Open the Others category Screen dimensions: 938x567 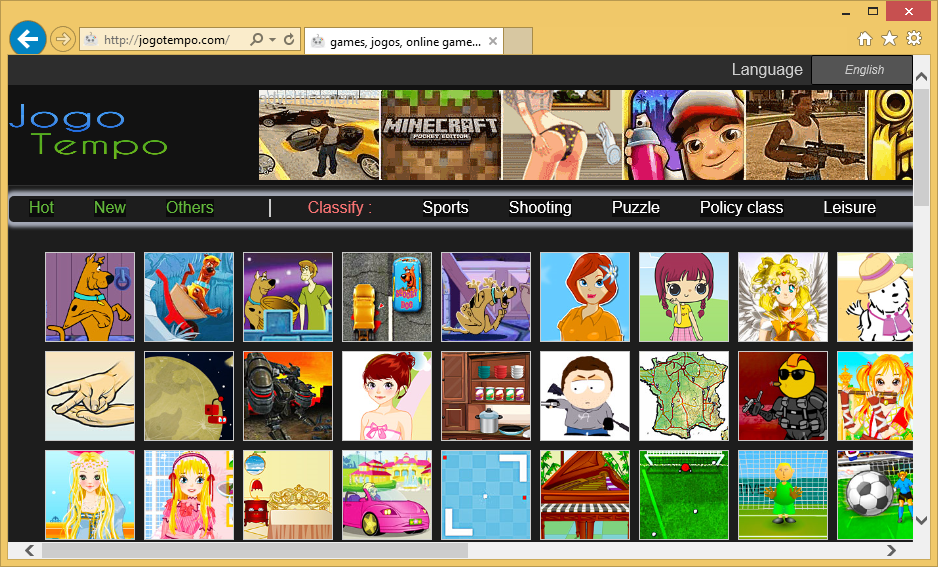pos(189,208)
